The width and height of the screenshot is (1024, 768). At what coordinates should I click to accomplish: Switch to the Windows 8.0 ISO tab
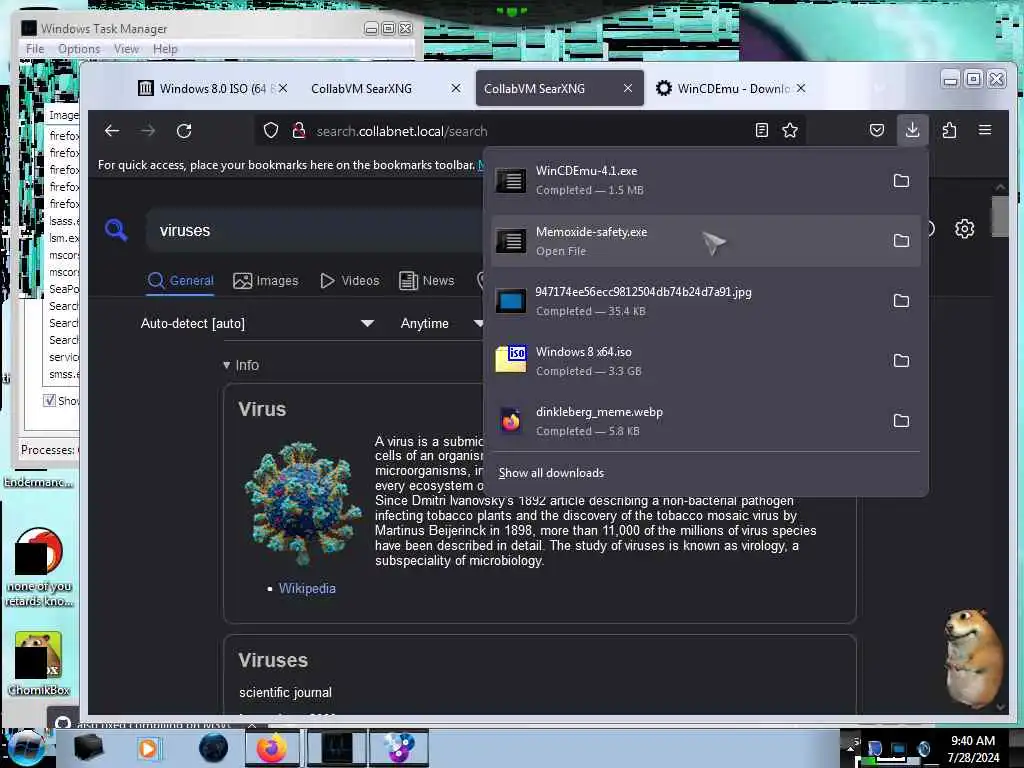point(213,88)
